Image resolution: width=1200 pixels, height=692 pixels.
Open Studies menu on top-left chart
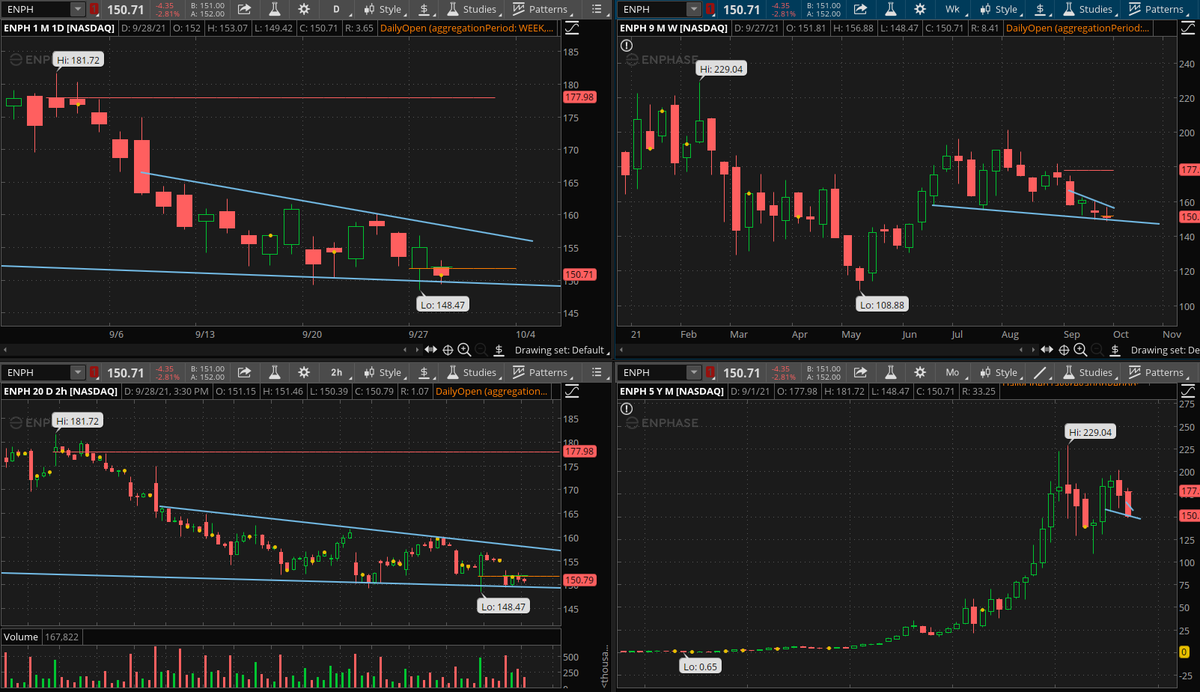tap(471, 9)
